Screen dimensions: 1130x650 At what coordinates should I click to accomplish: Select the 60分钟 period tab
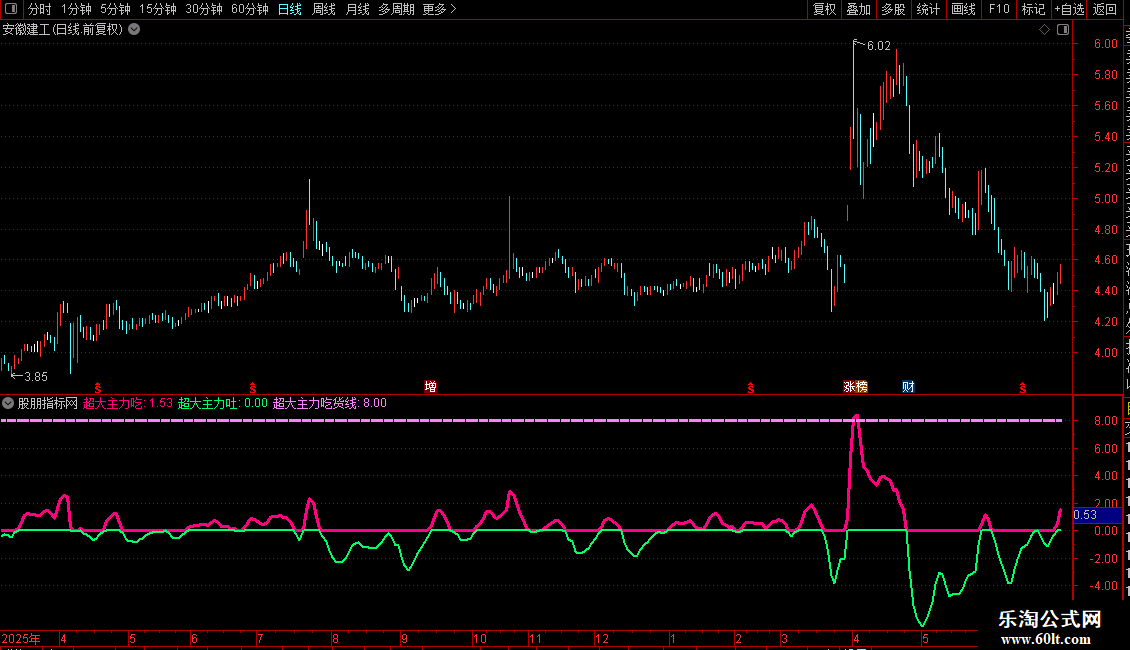pyautogui.click(x=250, y=9)
